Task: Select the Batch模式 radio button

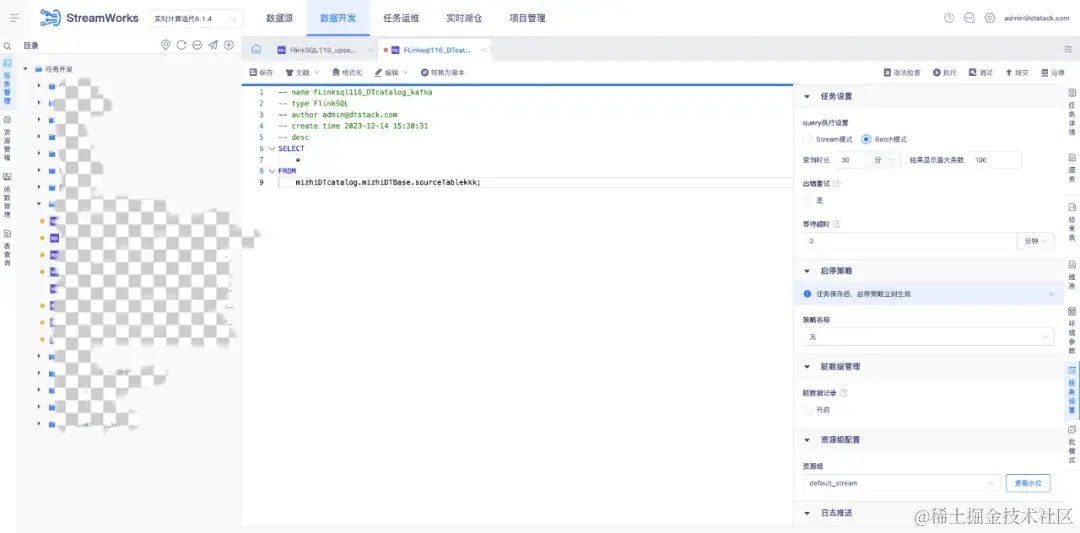Action: (866, 139)
